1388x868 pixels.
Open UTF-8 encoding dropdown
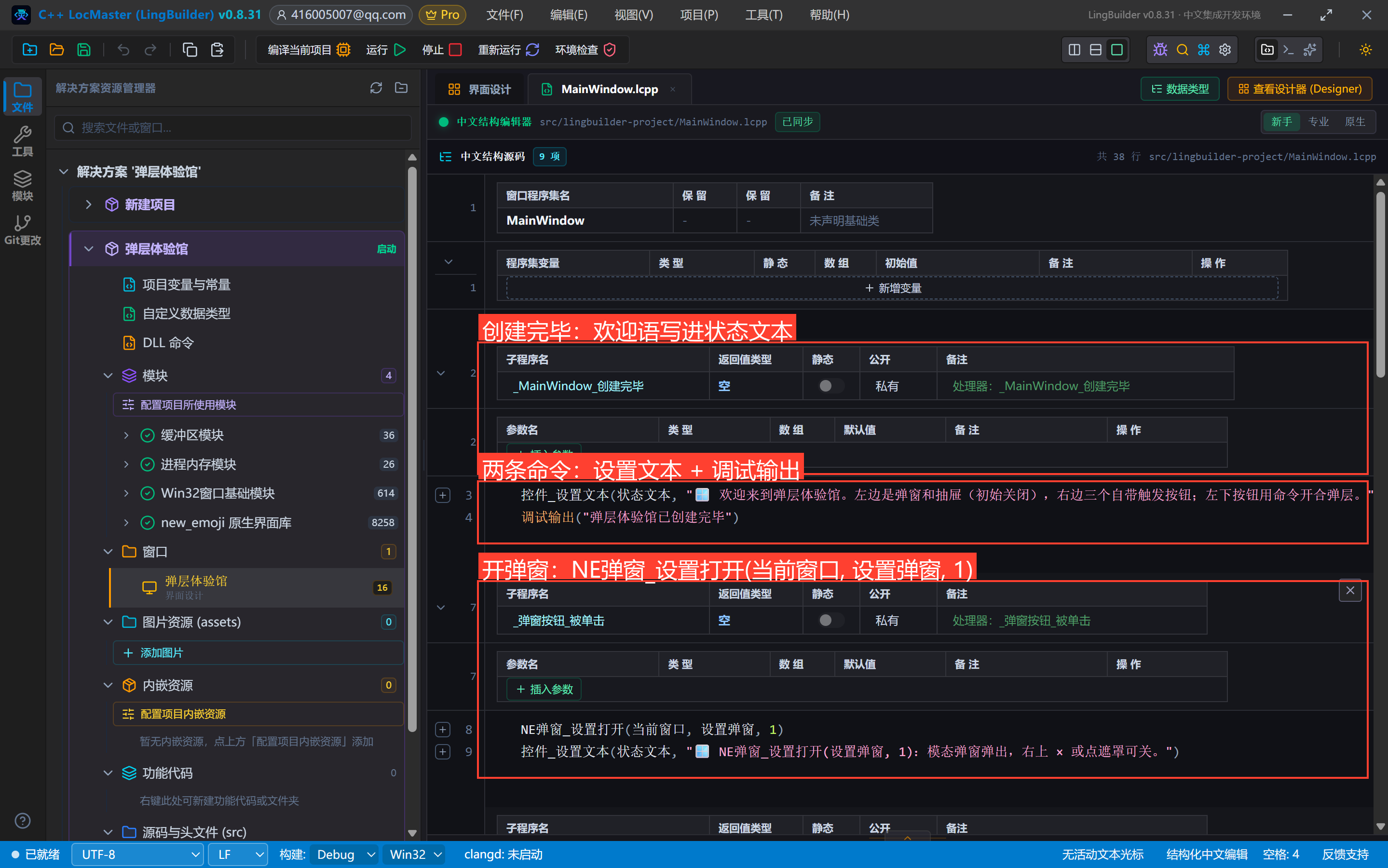pos(138,854)
